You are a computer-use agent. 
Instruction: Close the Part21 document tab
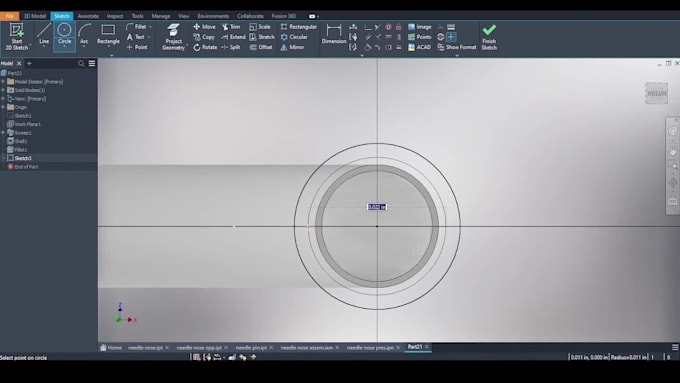coord(427,347)
